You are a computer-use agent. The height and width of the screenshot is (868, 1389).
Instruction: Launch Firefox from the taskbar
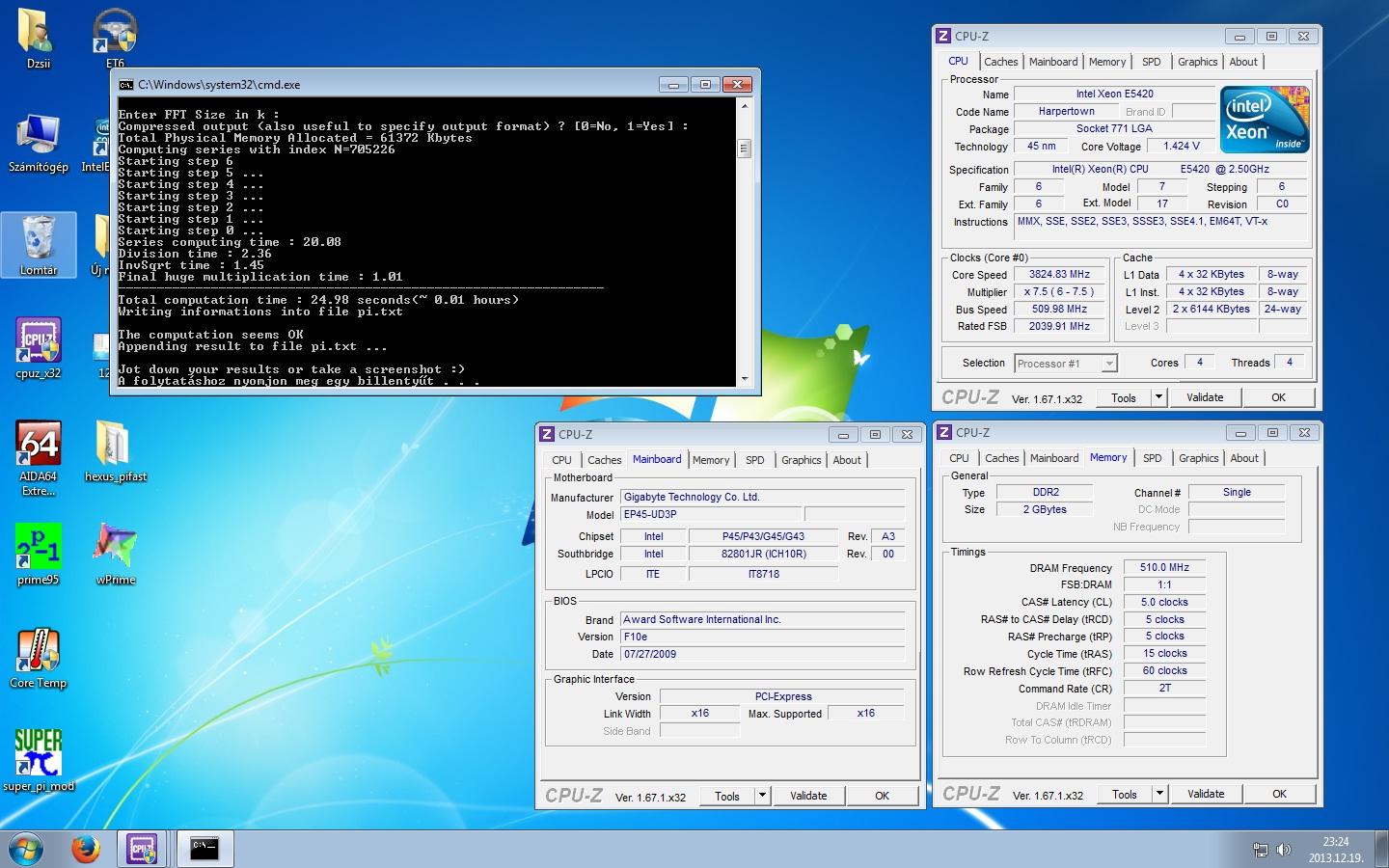[x=86, y=848]
